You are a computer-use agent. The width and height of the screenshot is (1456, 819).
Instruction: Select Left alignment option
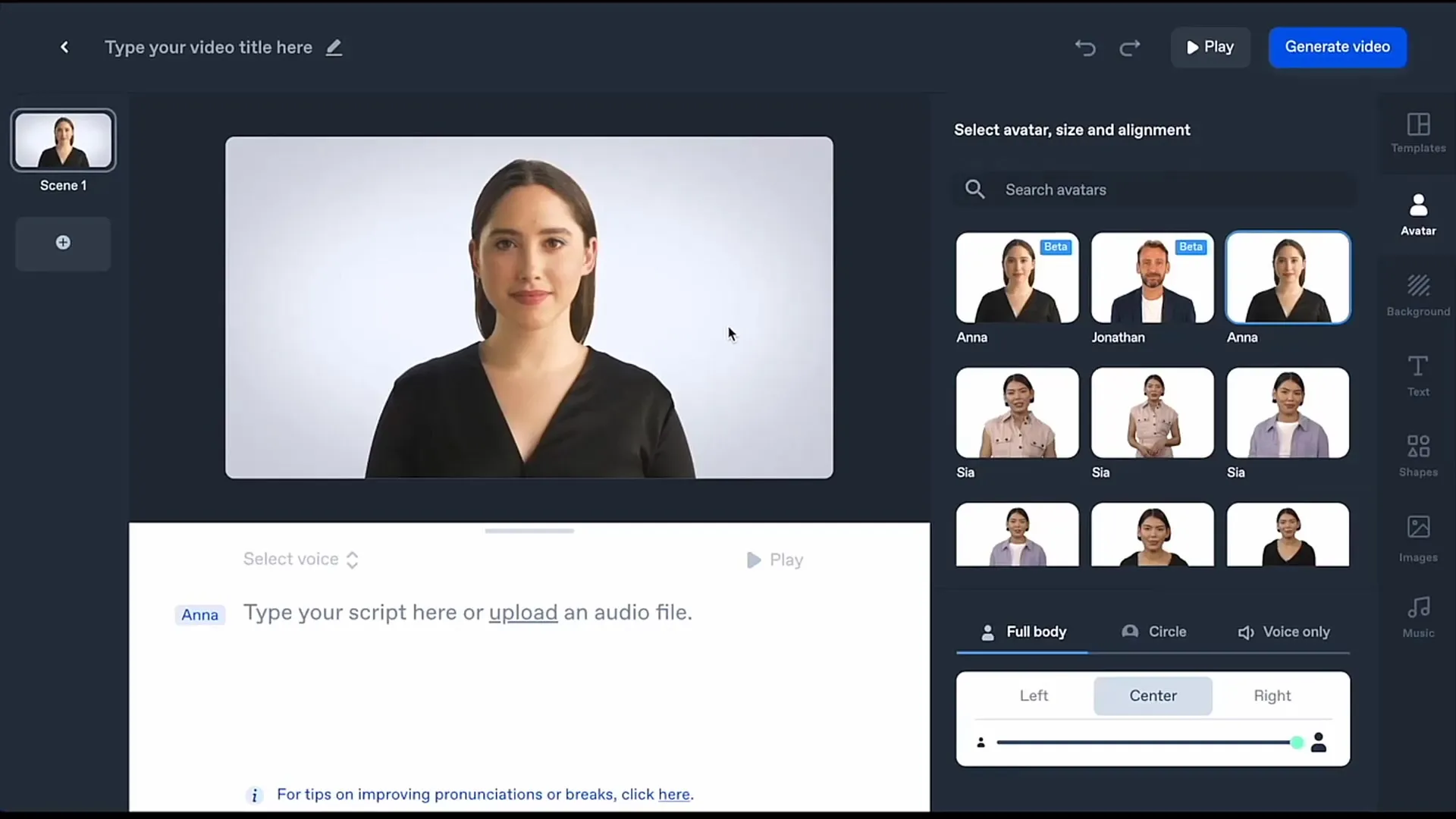[x=1034, y=695]
